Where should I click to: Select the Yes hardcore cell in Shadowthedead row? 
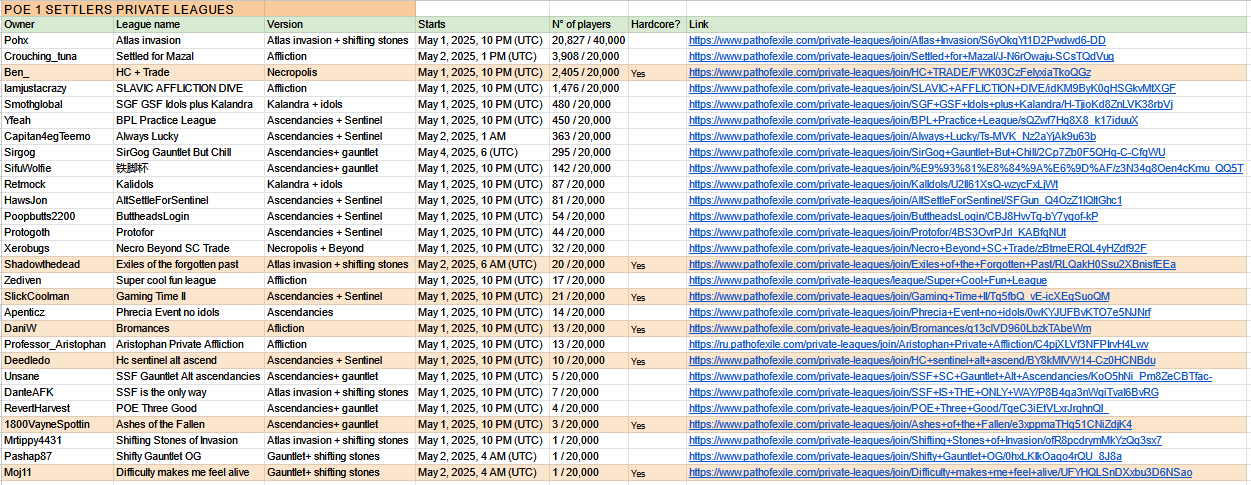[x=656, y=264]
